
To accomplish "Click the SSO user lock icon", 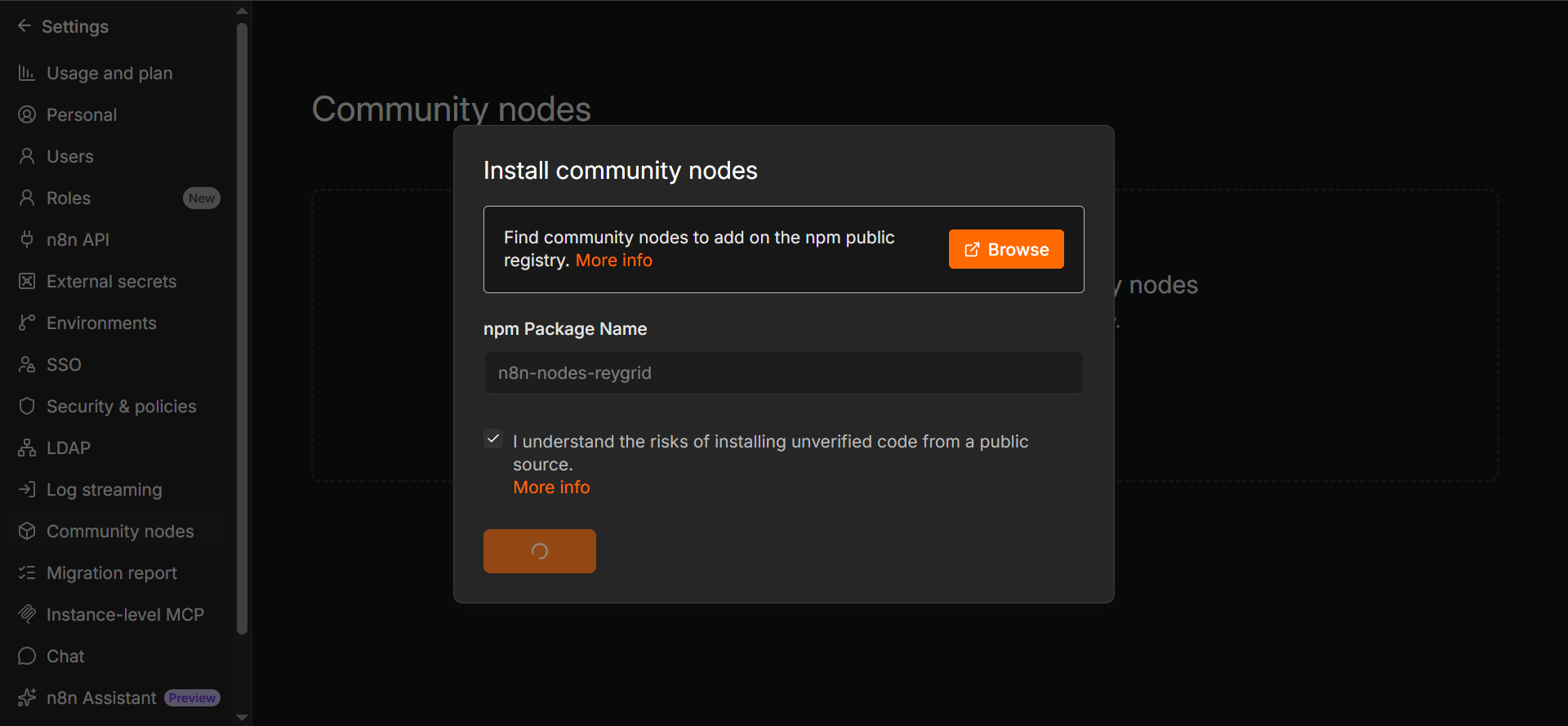I will (x=27, y=365).
